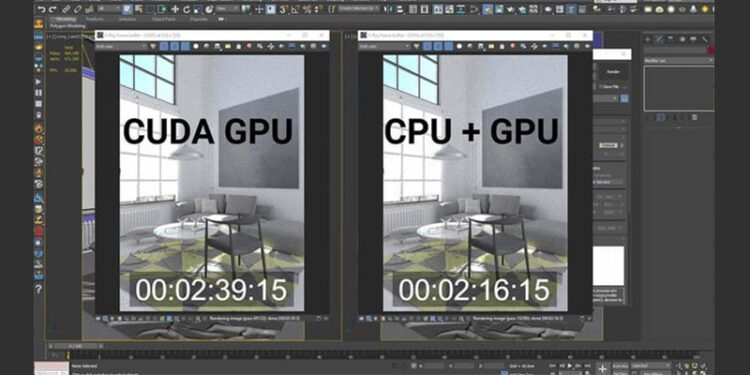Click the Edit Named Selection Sets icon
Screen dimensions: 750x375
[x=331, y=9]
